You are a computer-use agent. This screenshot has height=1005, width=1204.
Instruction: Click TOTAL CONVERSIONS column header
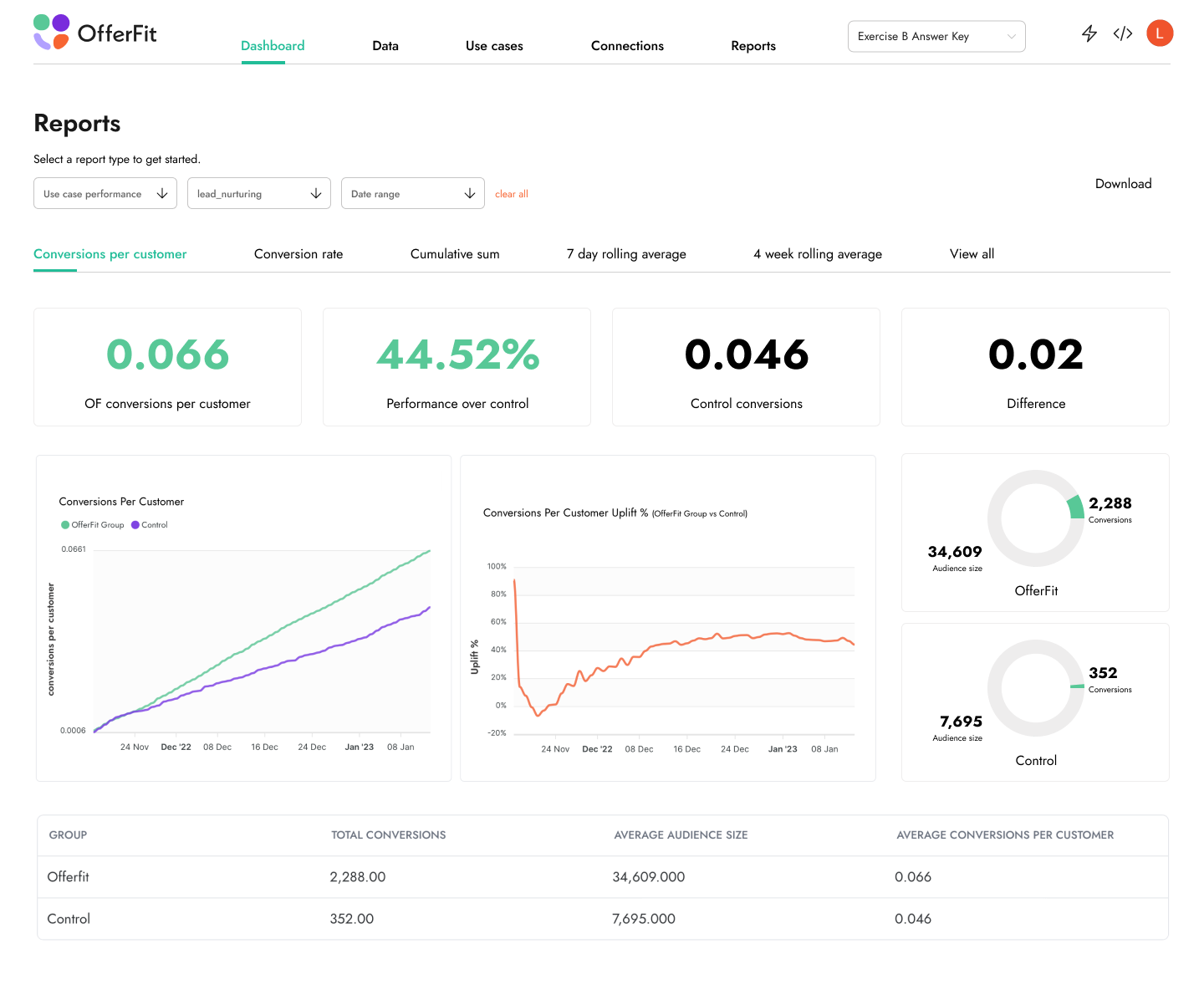(x=389, y=835)
